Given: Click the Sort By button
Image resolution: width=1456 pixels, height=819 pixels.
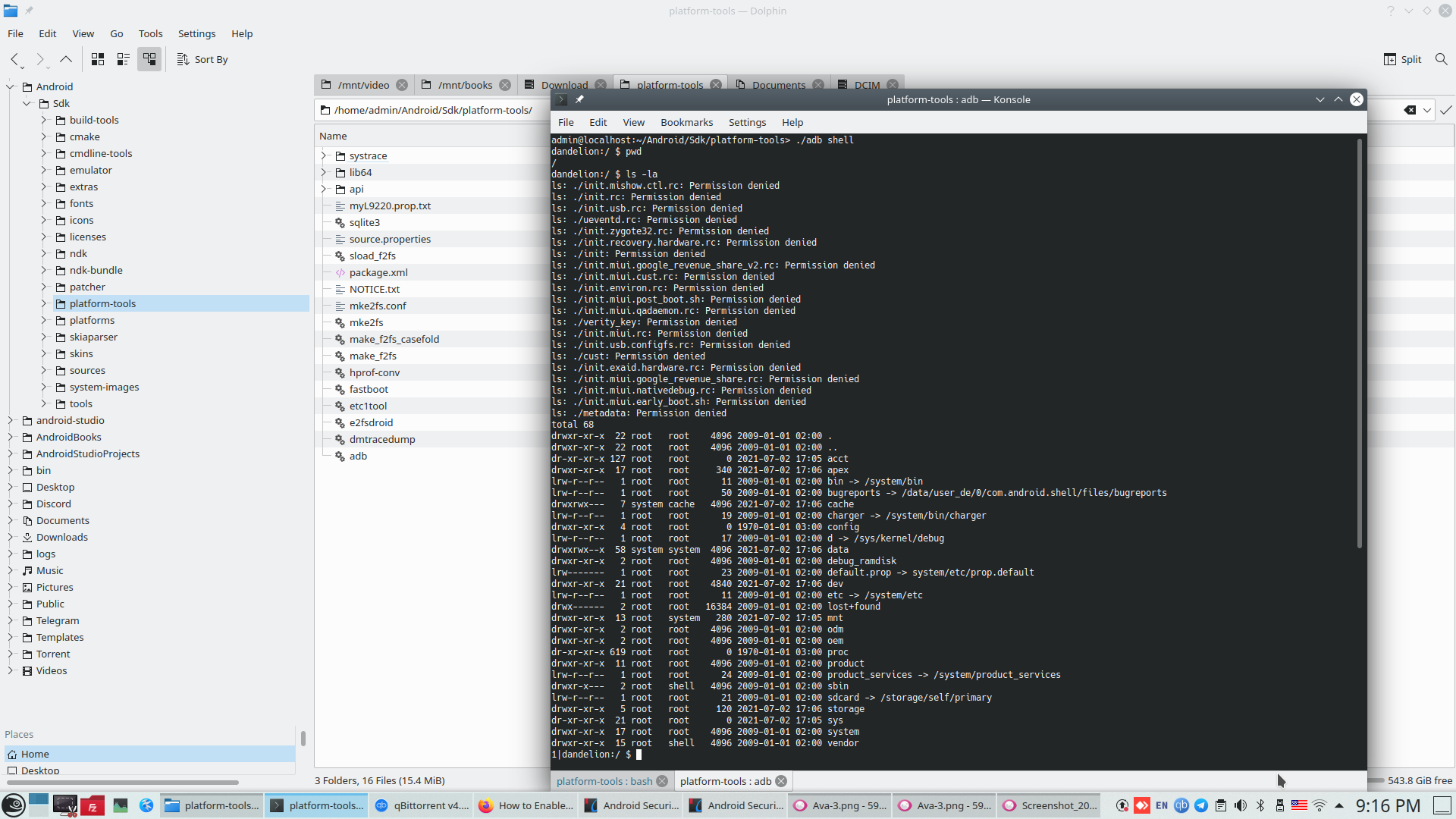Looking at the screenshot, I should [202, 59].
